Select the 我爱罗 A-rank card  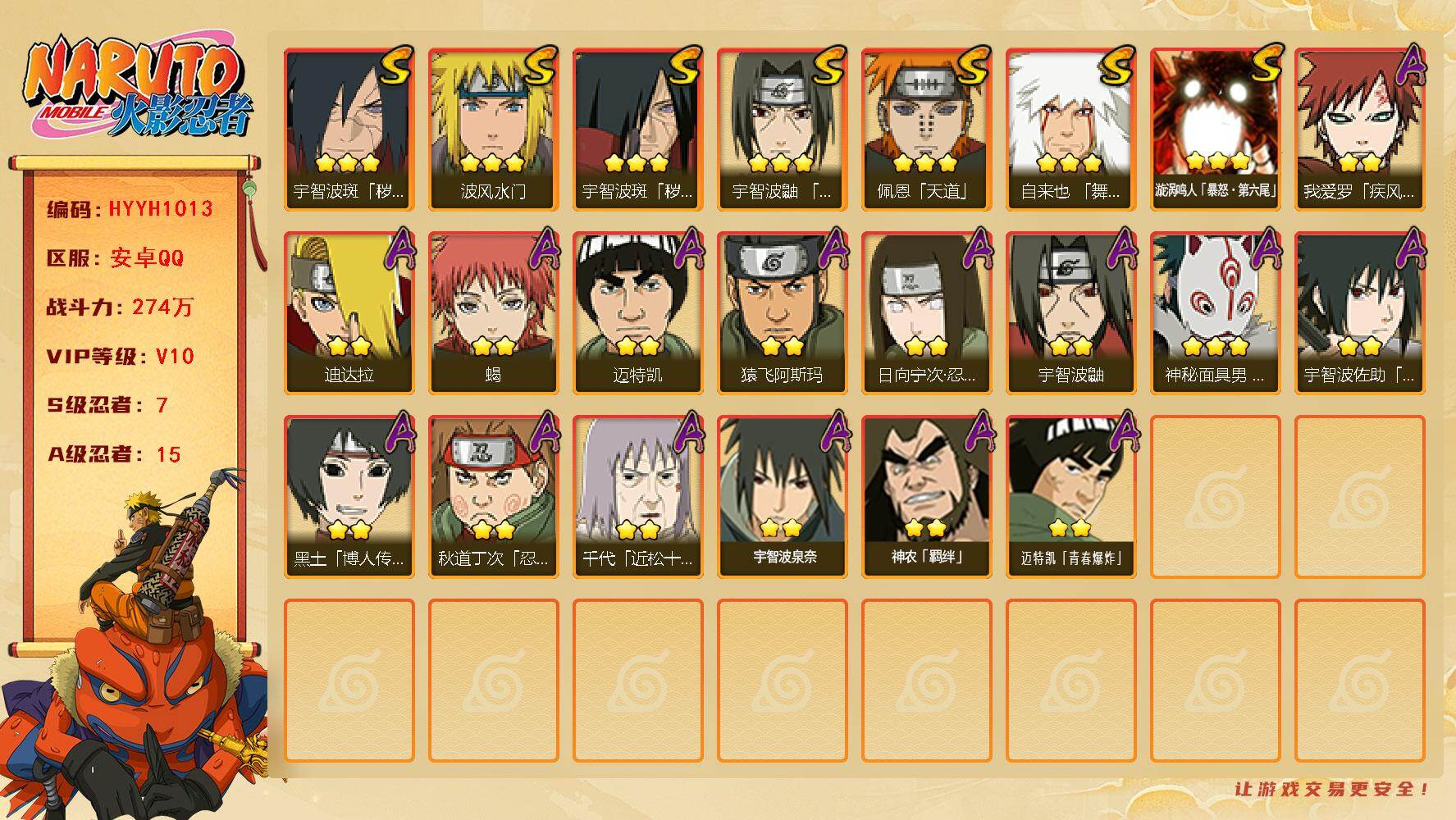(1359, 130)
